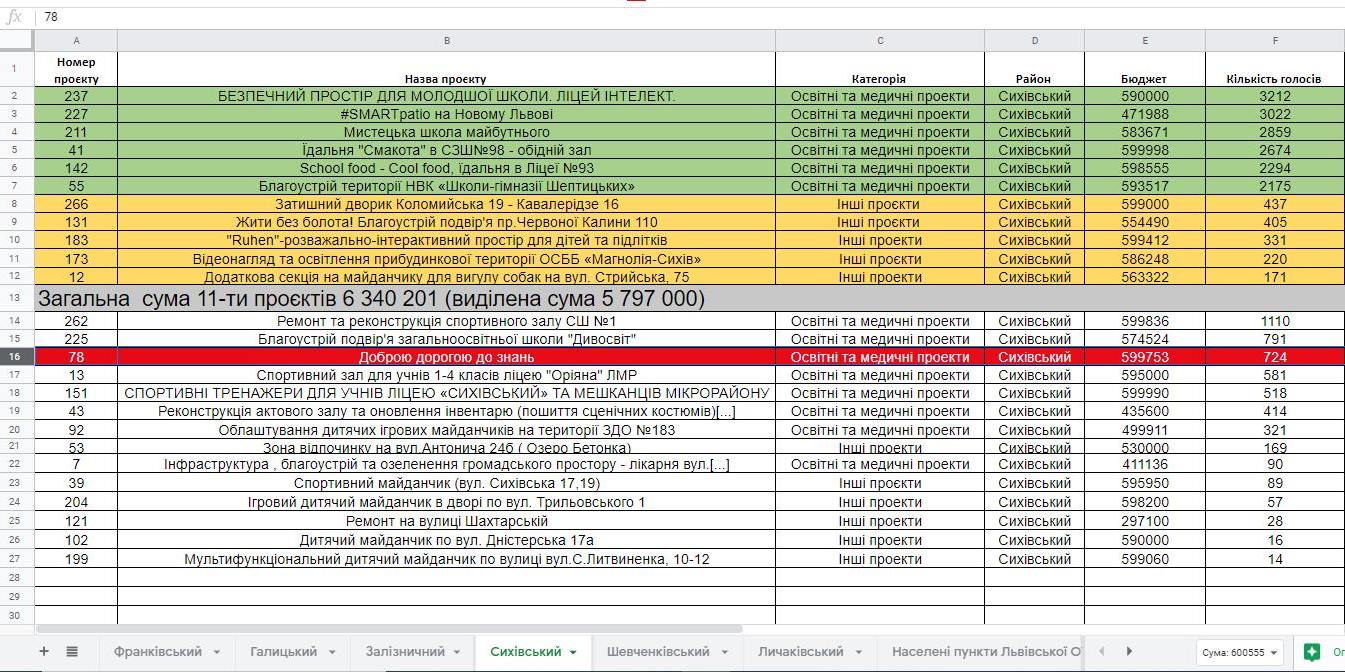This screenshot has height=672, width=1345.
Task: Select row 13 header
Action: tap(17, 298)
